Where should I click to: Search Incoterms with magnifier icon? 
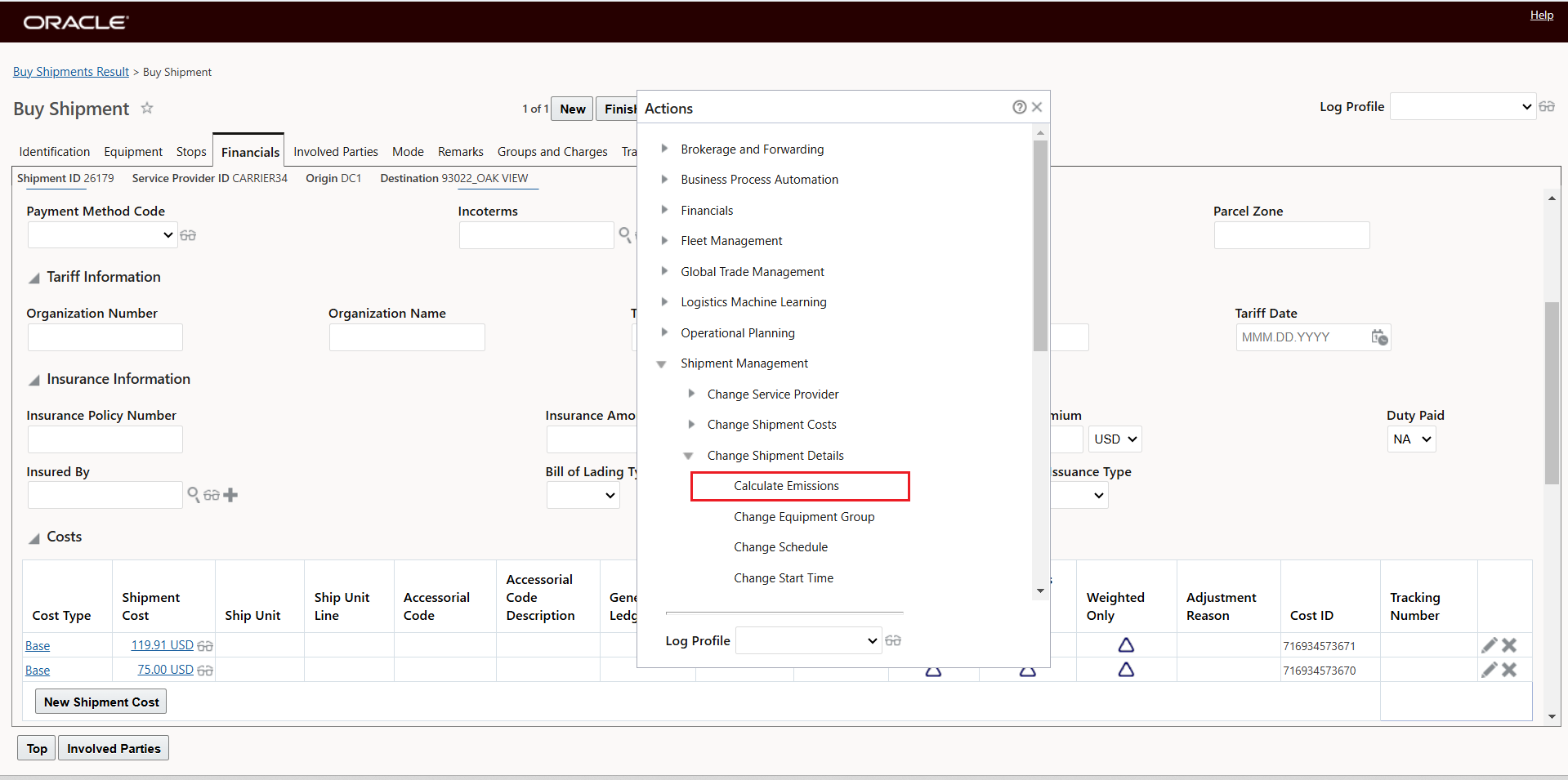click(625, 235)
